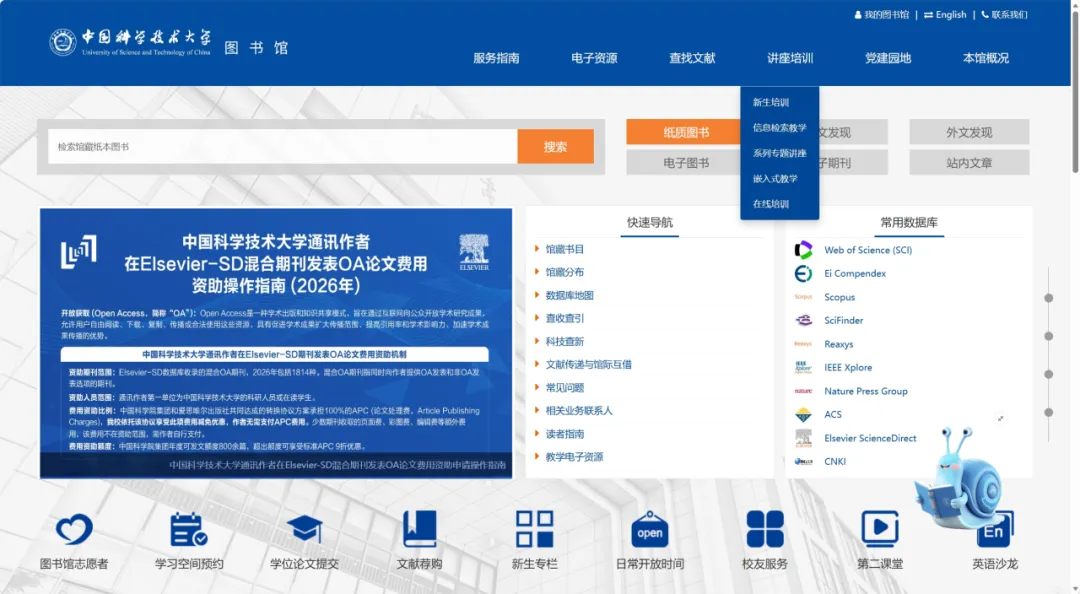Select 嵌入式教学 from the dropdown
1080x594 pixels.
[775, 179]
